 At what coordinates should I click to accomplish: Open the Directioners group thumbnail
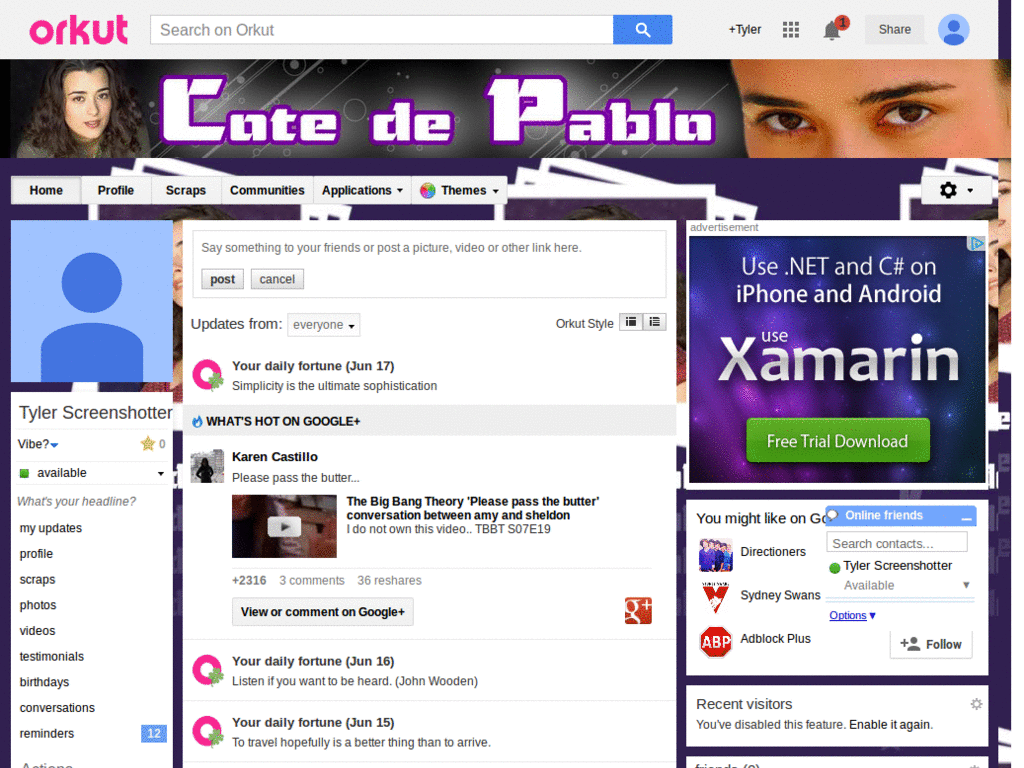pyautogui.click(x=715, y=554)
